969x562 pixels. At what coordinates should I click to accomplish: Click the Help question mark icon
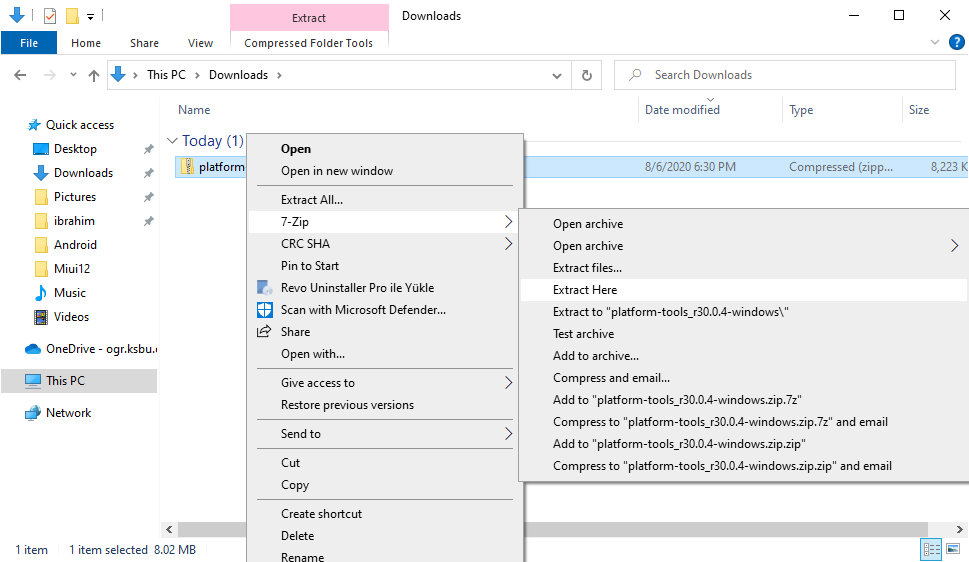coord(957,42)
